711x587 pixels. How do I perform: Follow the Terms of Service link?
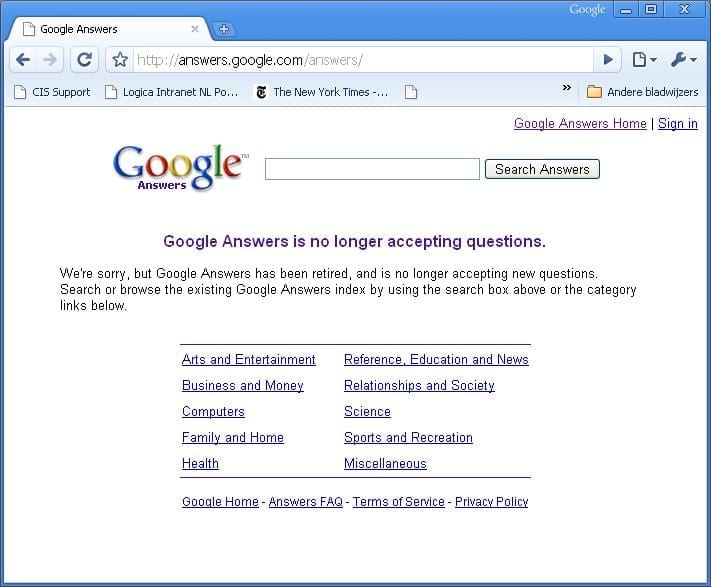point(399,502)
